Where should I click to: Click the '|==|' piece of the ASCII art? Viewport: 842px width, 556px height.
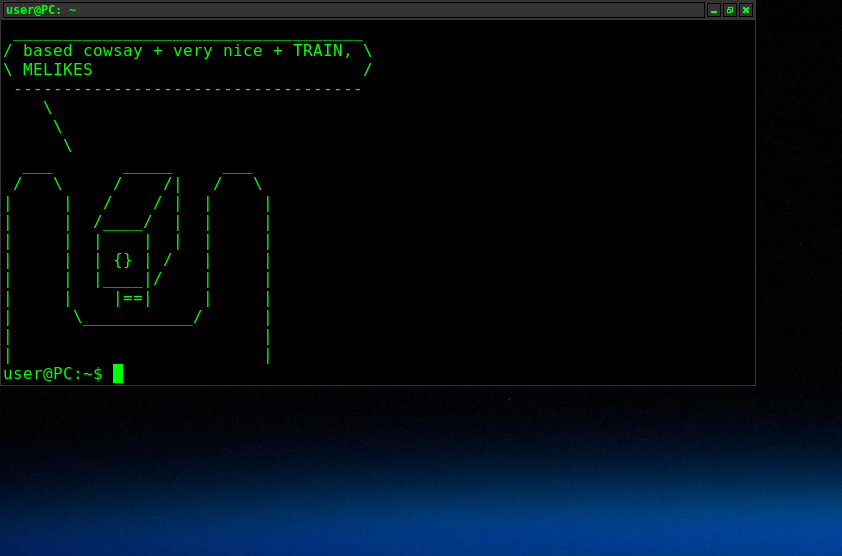coord(133,298)
